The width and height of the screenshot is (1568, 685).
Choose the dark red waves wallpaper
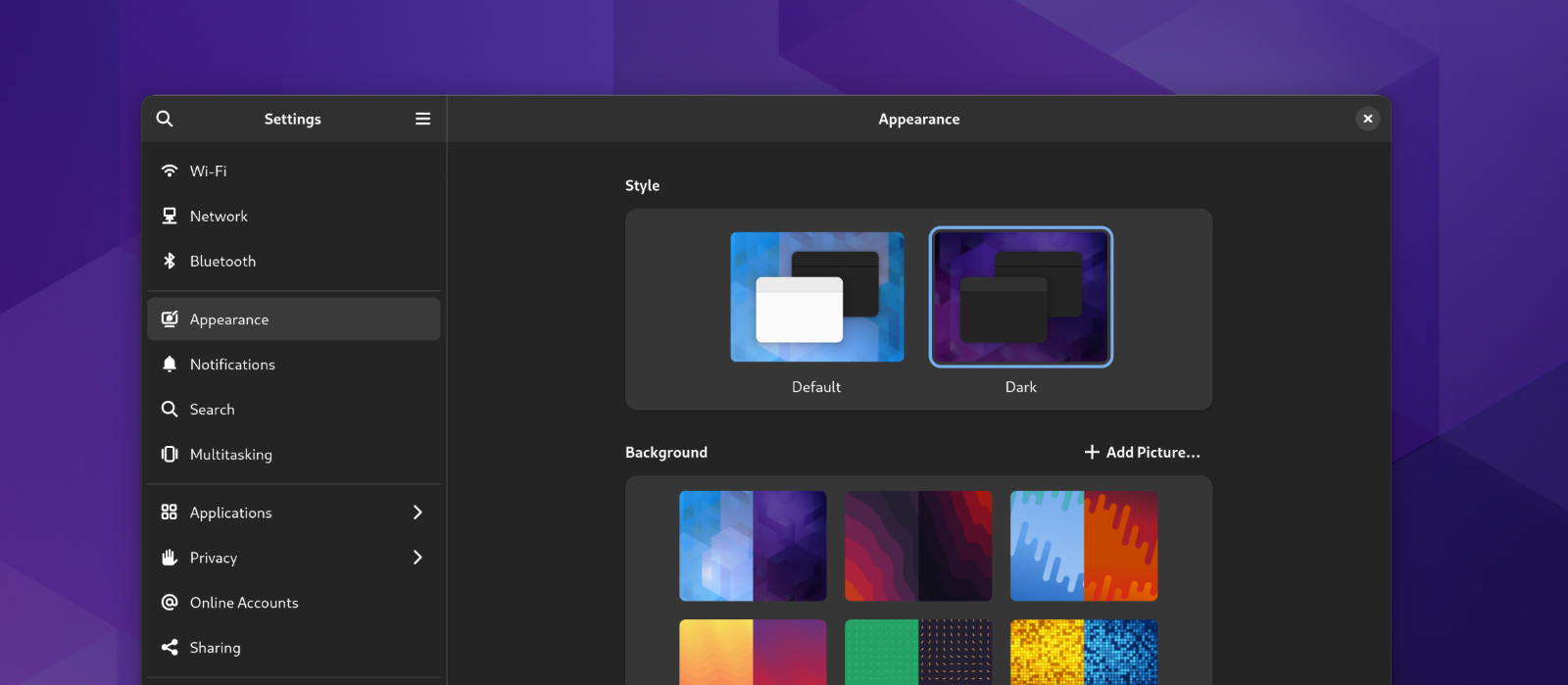pyautogui.click(x=918, y=546)
